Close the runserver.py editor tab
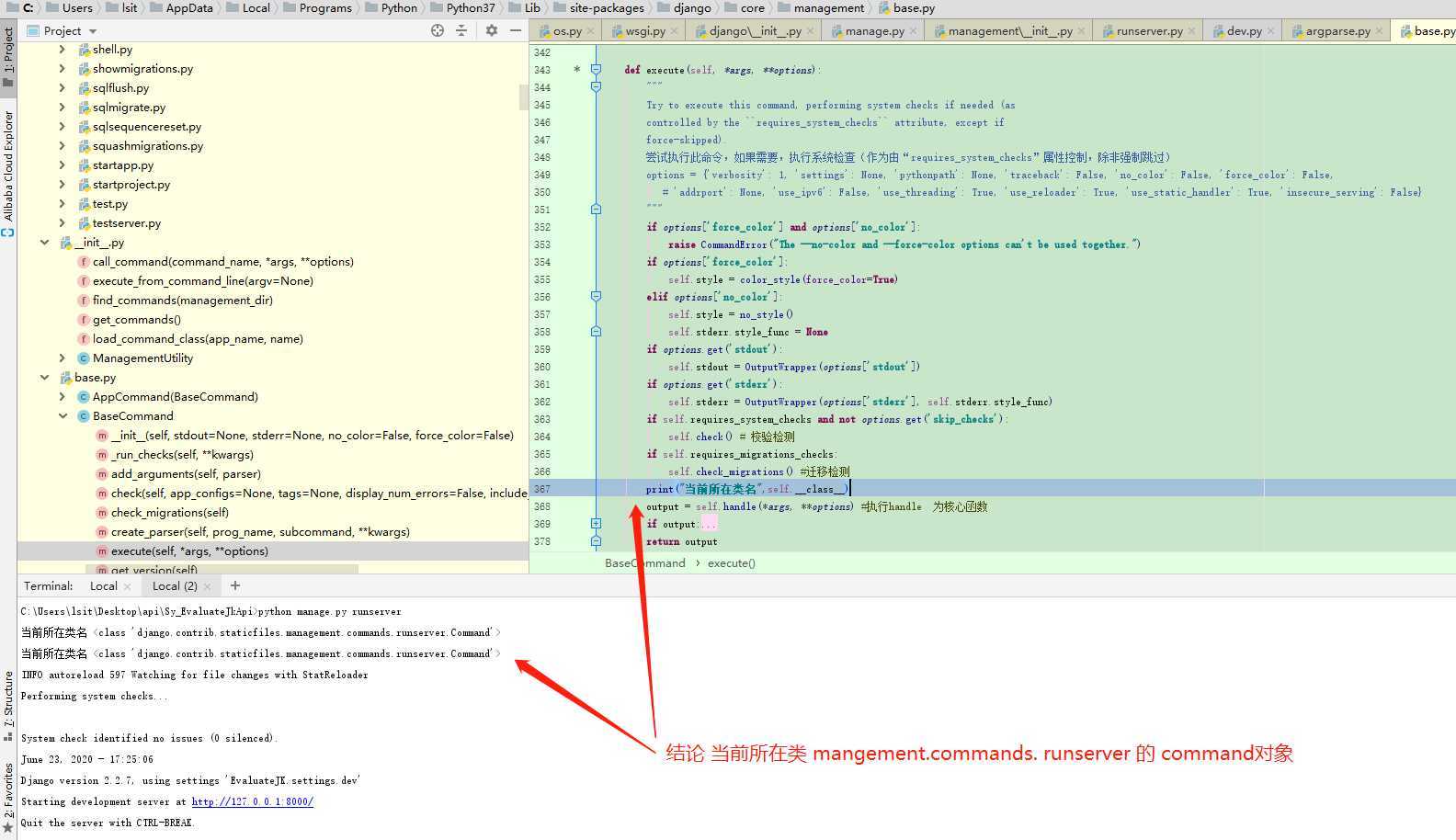 (x=1192, y=31)
